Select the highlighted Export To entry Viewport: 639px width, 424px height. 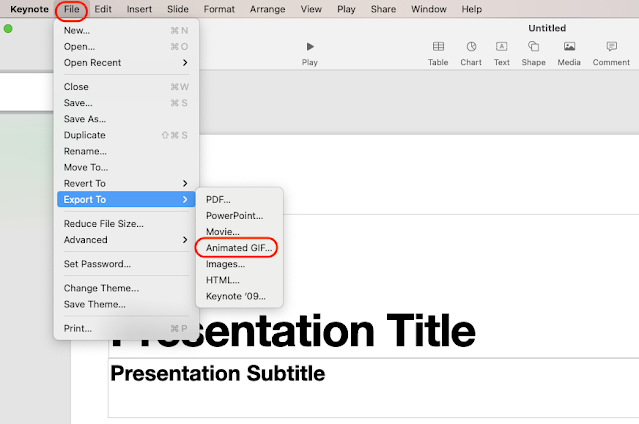coord(126,199)
